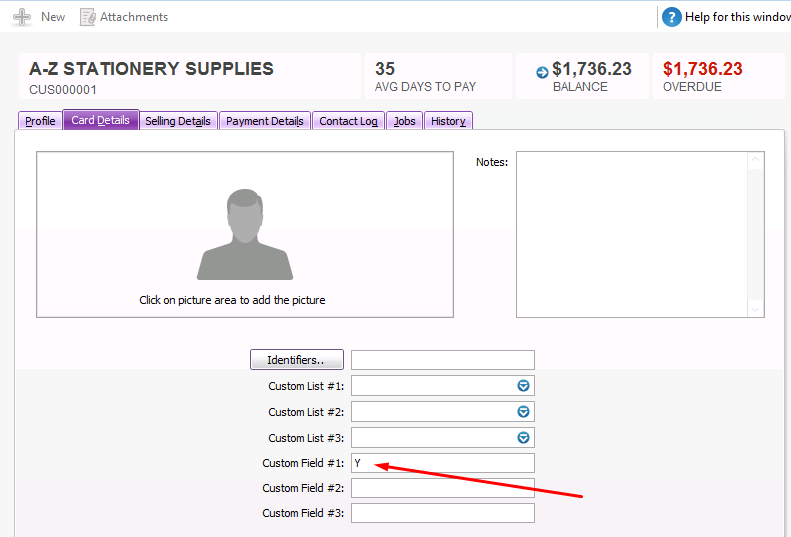The width and height of the screenshot is (791, 537).
Task: Open the Contact Log tab
Action: 348,121
